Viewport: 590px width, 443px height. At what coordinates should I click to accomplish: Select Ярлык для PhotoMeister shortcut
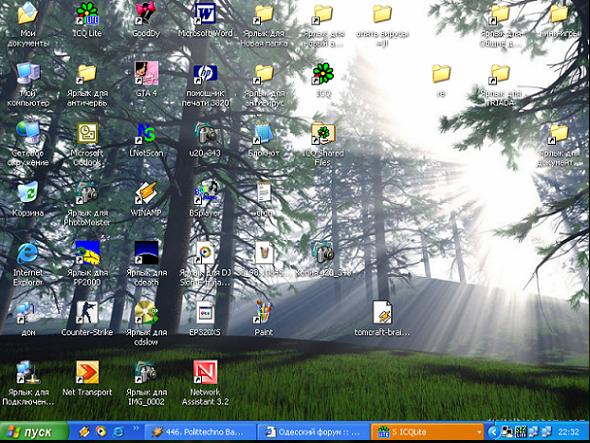(87, 192)
